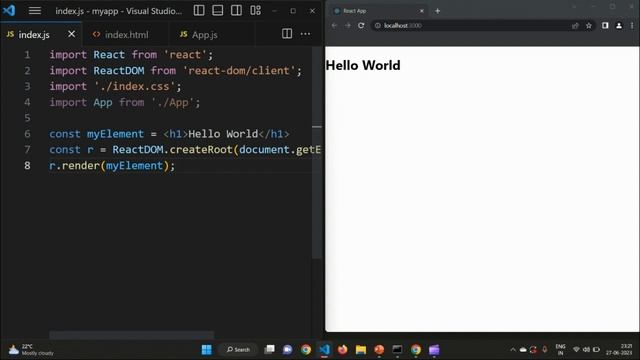Click myElement variable on line 6
This screenshot has width=640, height=360.
point(115,134)
